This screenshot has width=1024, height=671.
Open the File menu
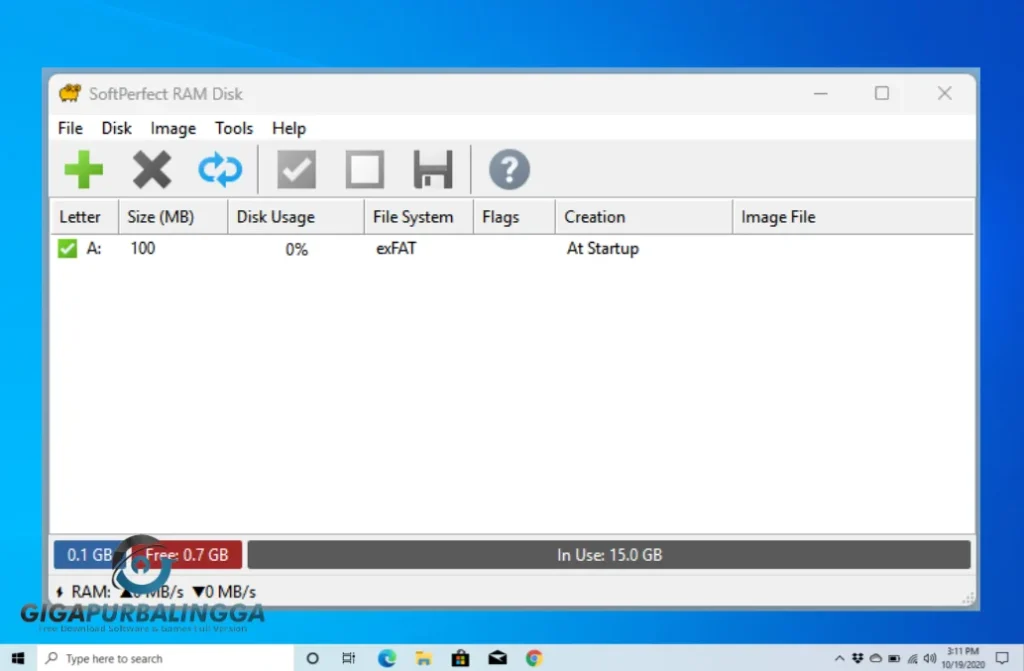pyautogui.click(x=69, y=128)
